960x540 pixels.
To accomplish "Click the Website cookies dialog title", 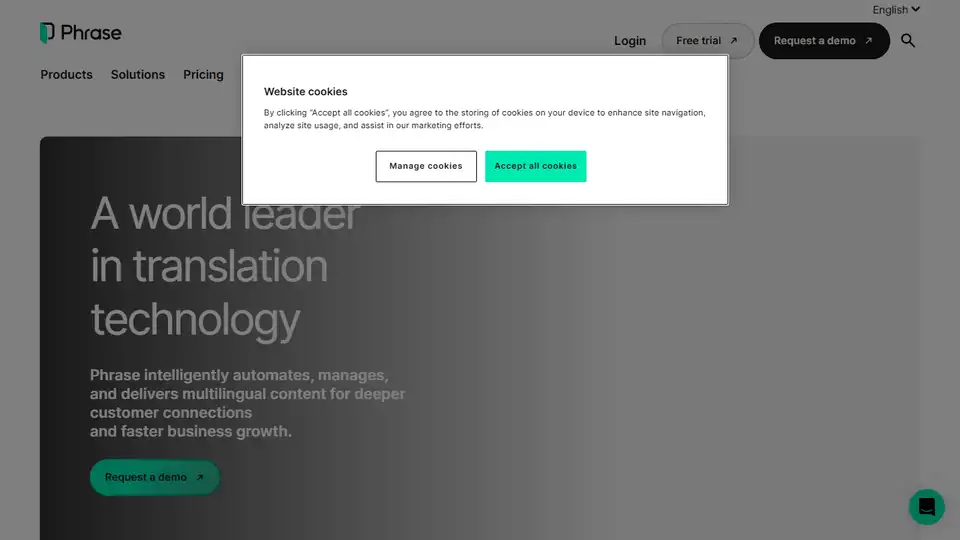I will (306, 92).
